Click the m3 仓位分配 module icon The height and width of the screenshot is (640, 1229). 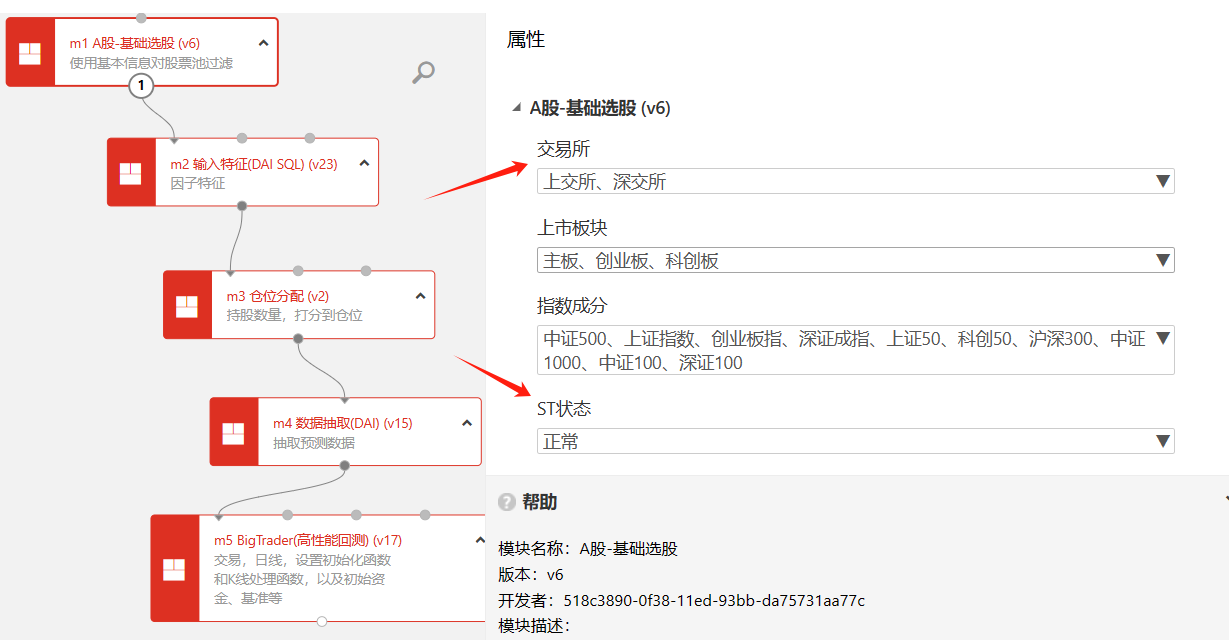coord(187,306)
